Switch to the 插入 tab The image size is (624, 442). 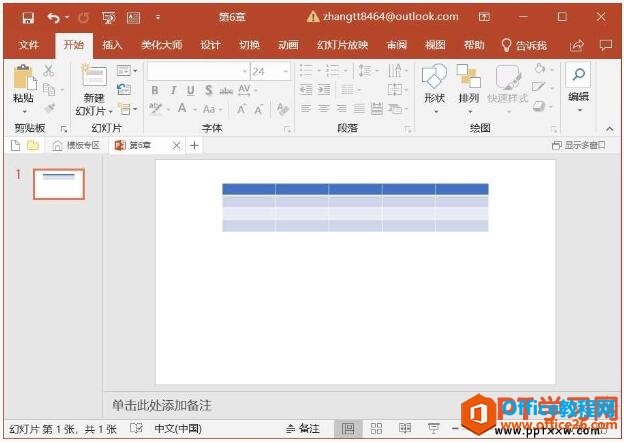(x=112, y=45)
